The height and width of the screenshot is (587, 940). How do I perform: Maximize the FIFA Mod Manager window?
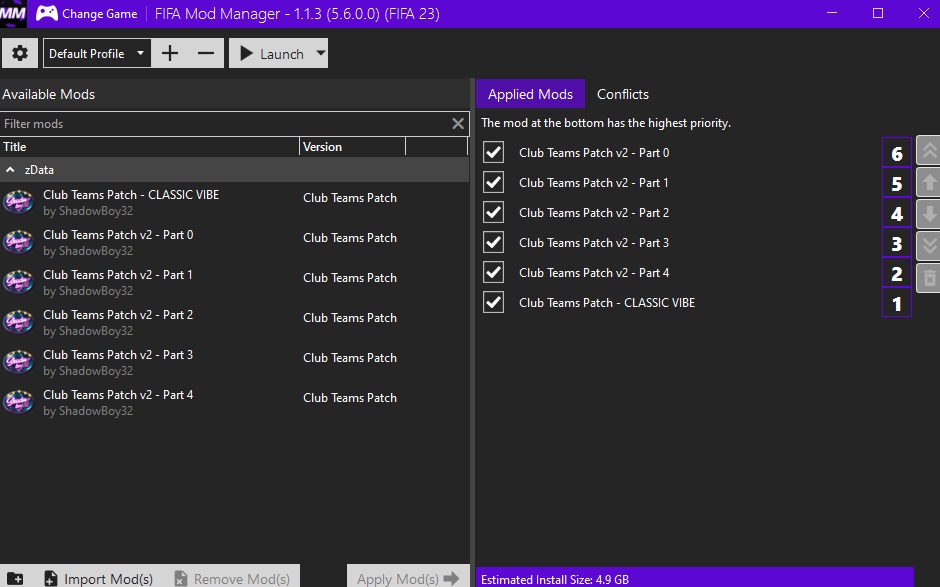pyautogui.click(x=878, y=13)
